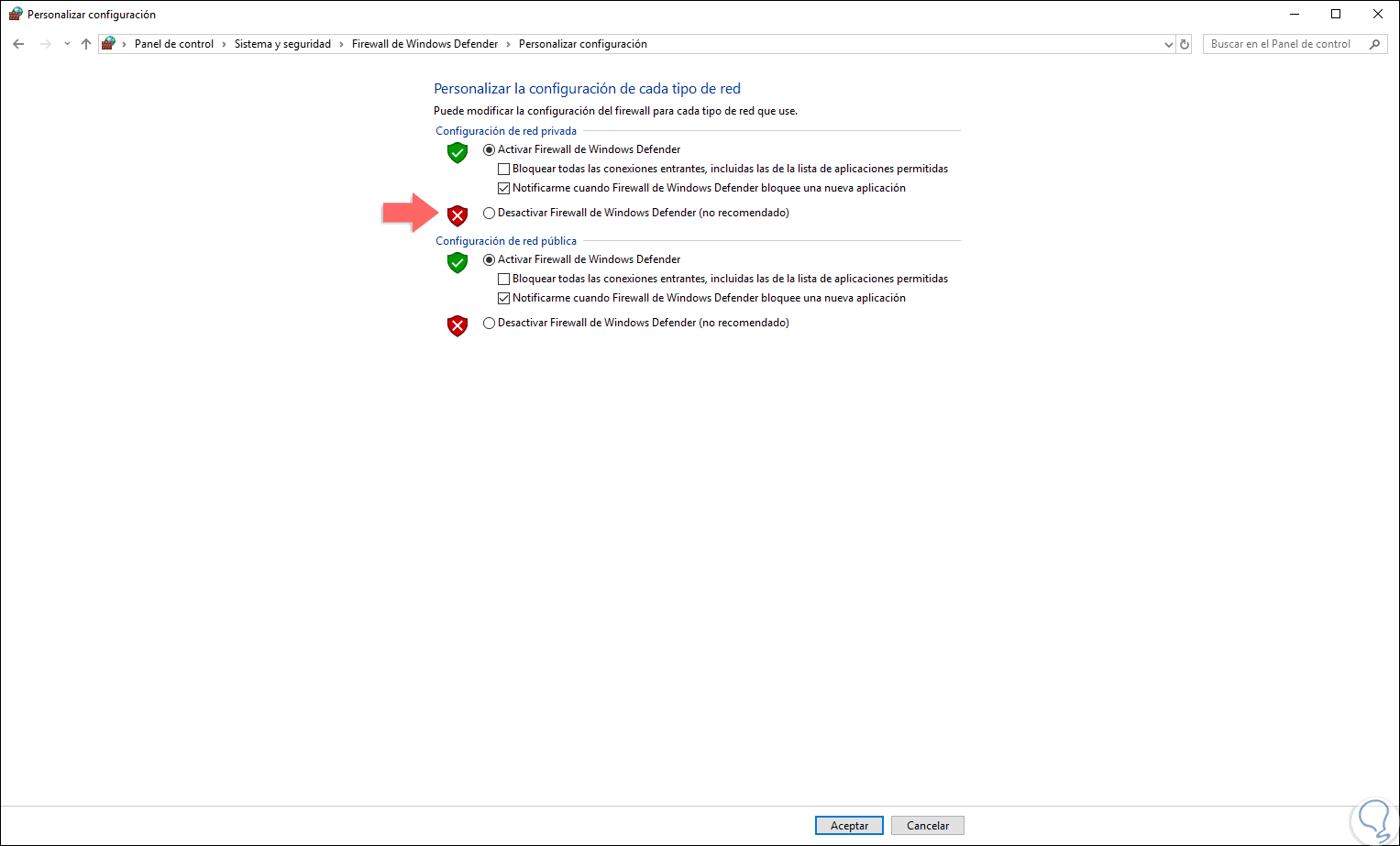Maximize the Personalizar configuración window
1400x846 pixels.
point(1336,14)
